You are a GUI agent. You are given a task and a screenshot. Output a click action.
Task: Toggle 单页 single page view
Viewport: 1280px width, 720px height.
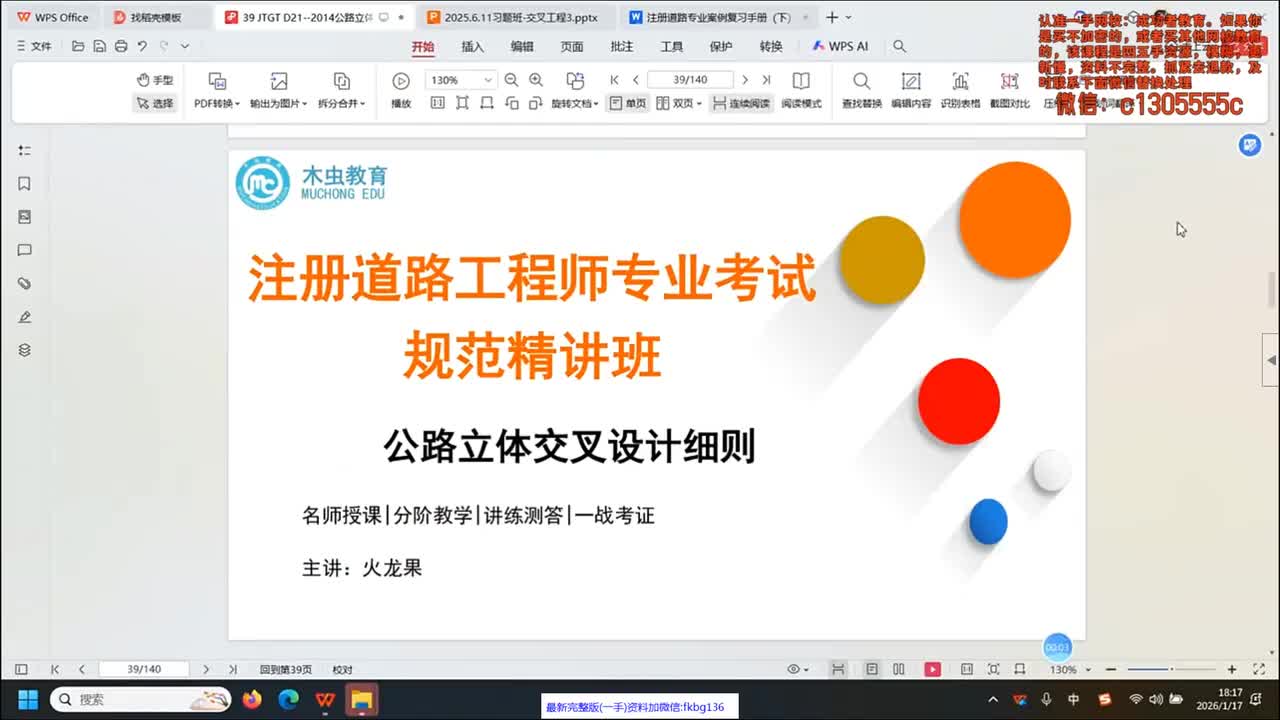pyautogui.click(x=627, y=103)
